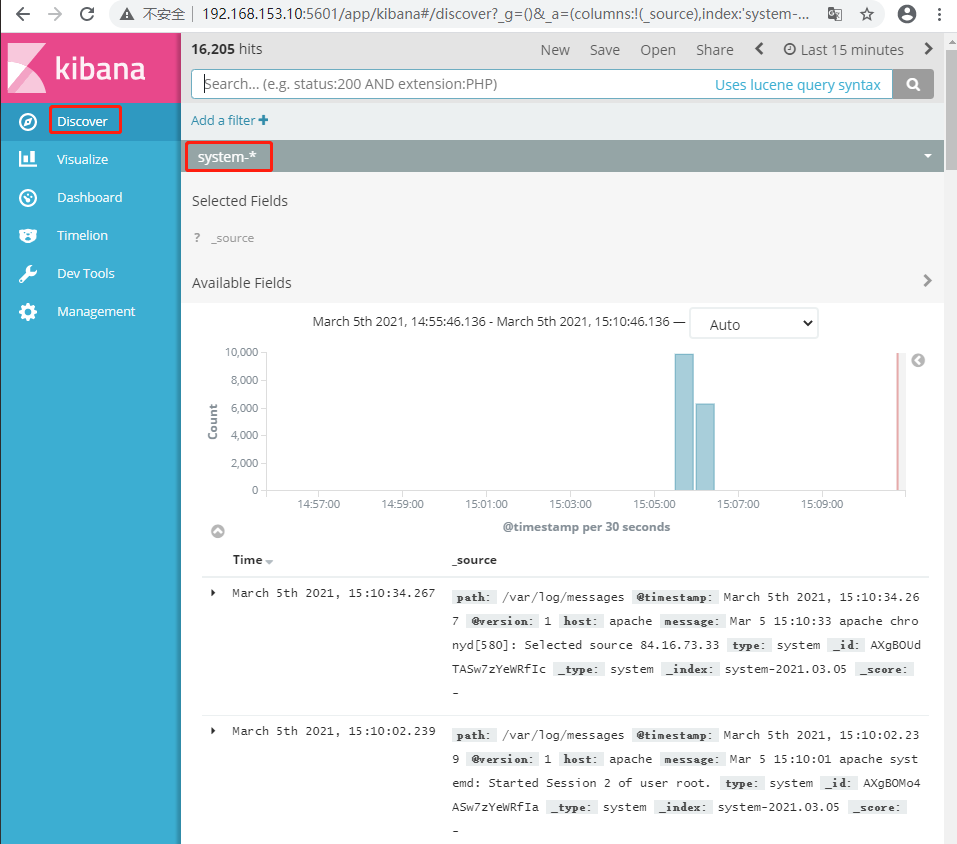The image size is (957, 844).
Task: Click the Dashboard gauge icon
Action: tap(27, 198)
